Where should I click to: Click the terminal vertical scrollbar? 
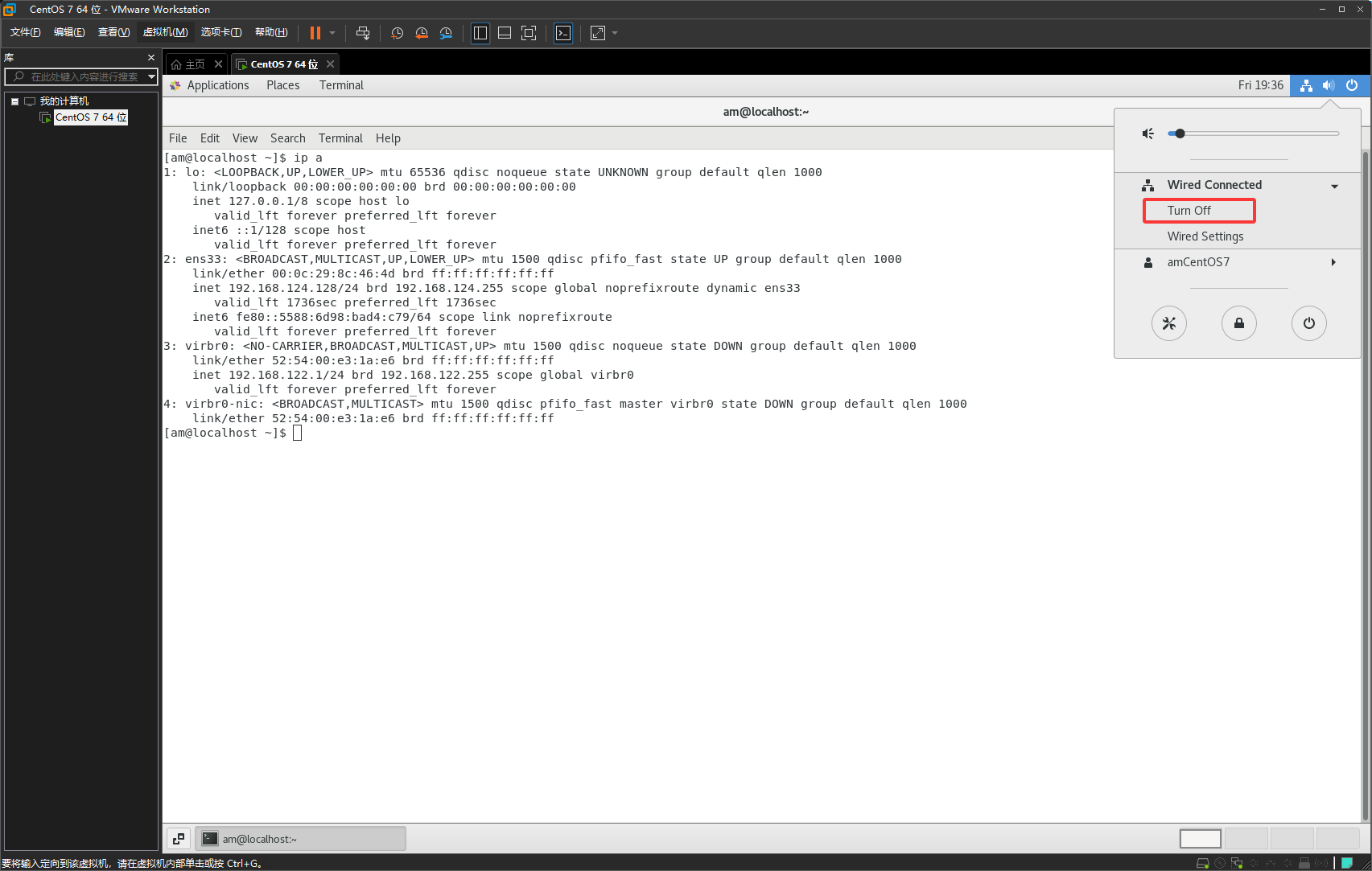[1366, 486]
